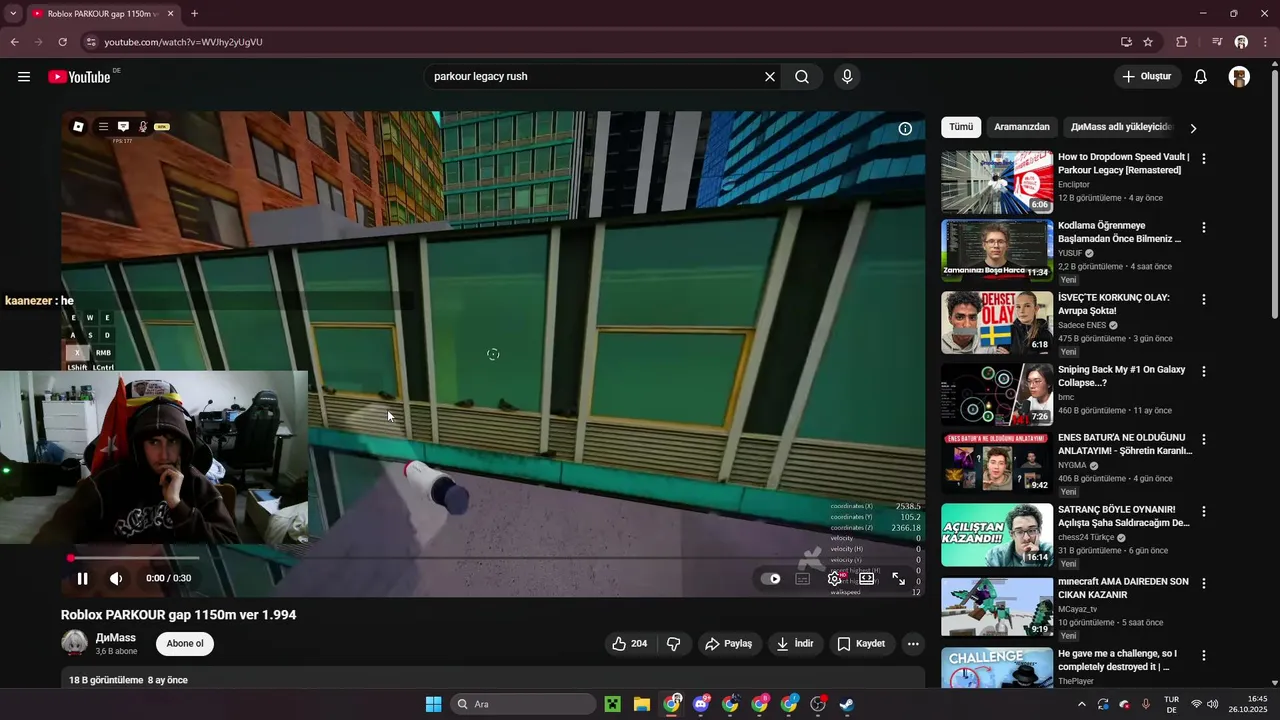Open Sniping Back My #1 video

pyautogui.click(x=997, y=395)
